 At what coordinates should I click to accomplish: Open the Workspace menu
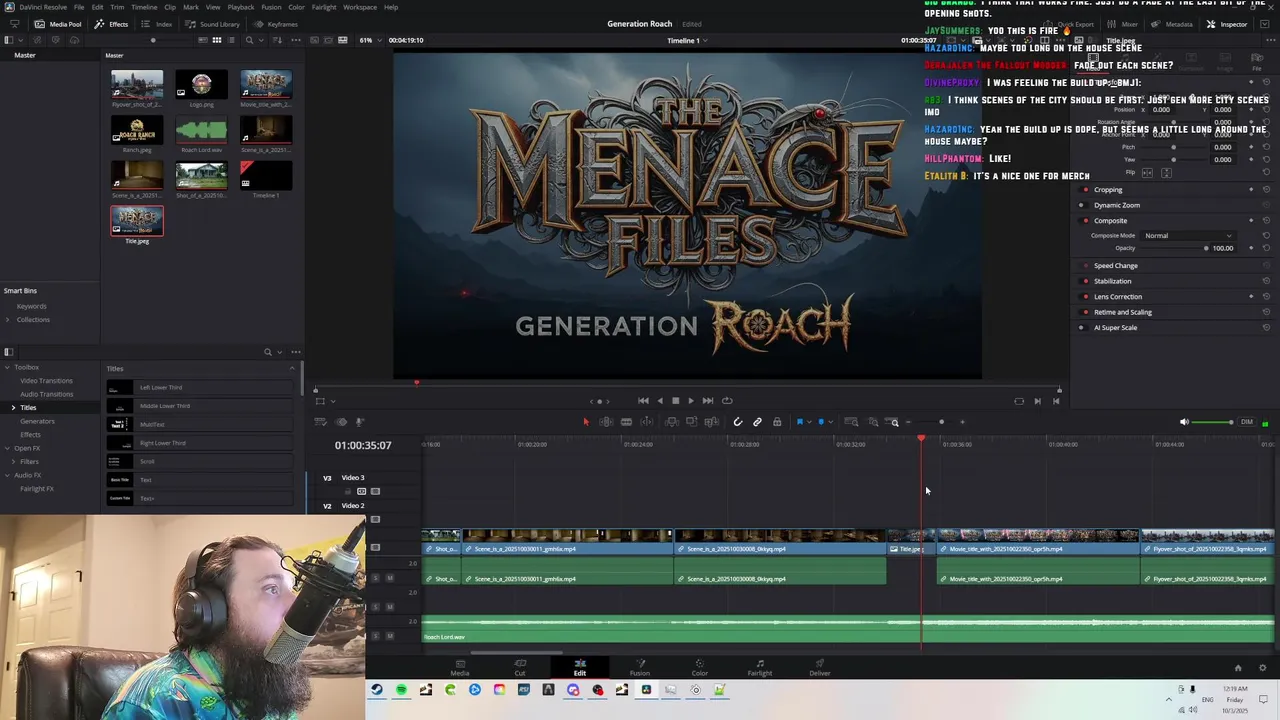pos(360,7)
